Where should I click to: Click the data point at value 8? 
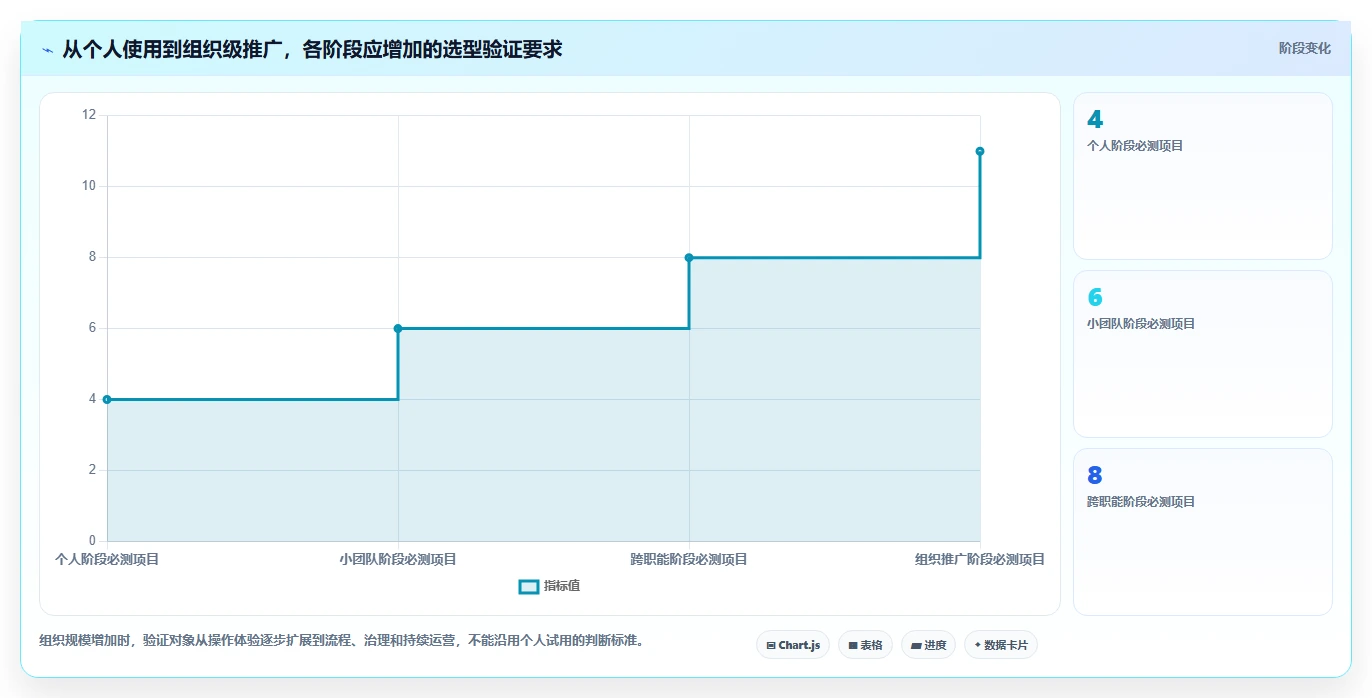pos(689,257)
